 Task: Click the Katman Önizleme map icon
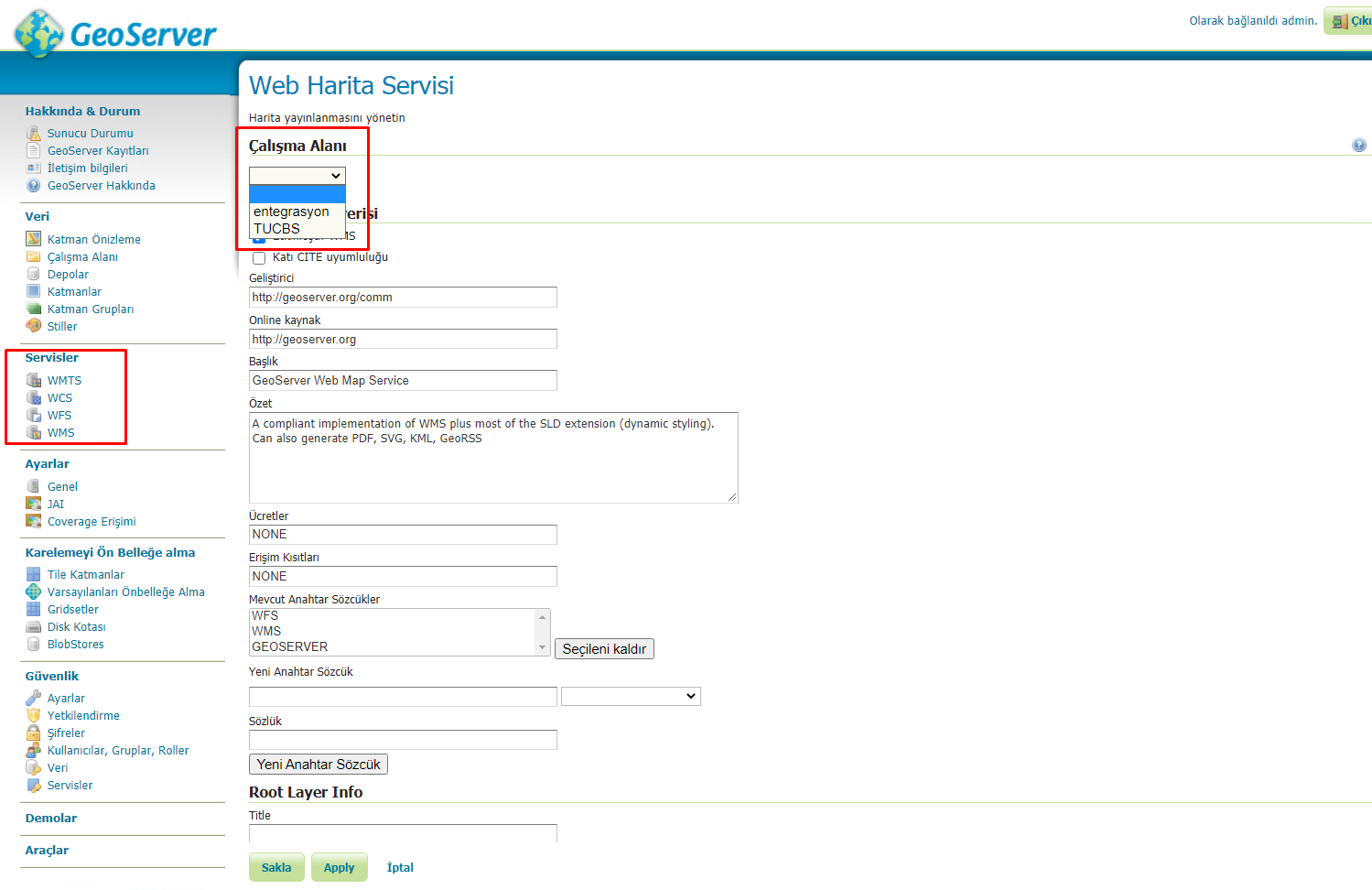34,240
